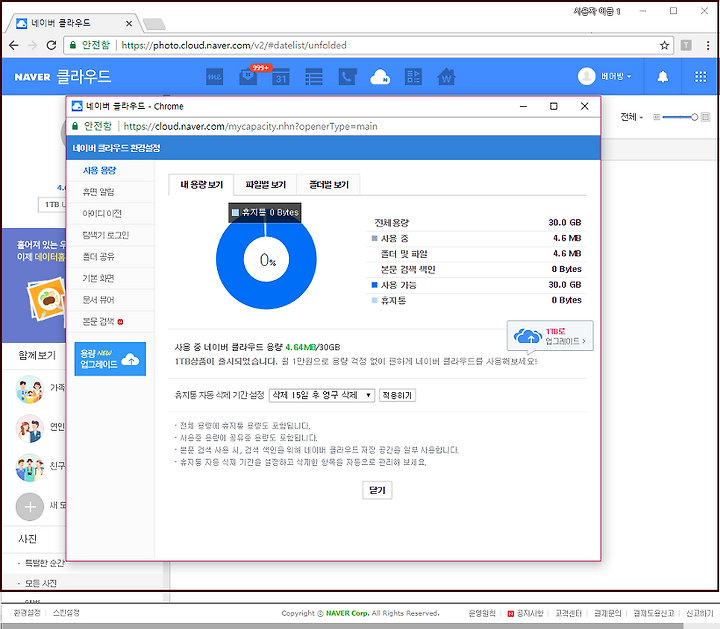This screenshot has width=720, height=629.
Task: Open Naver Mail icon with 999+ badge
Action: point(249,76)
